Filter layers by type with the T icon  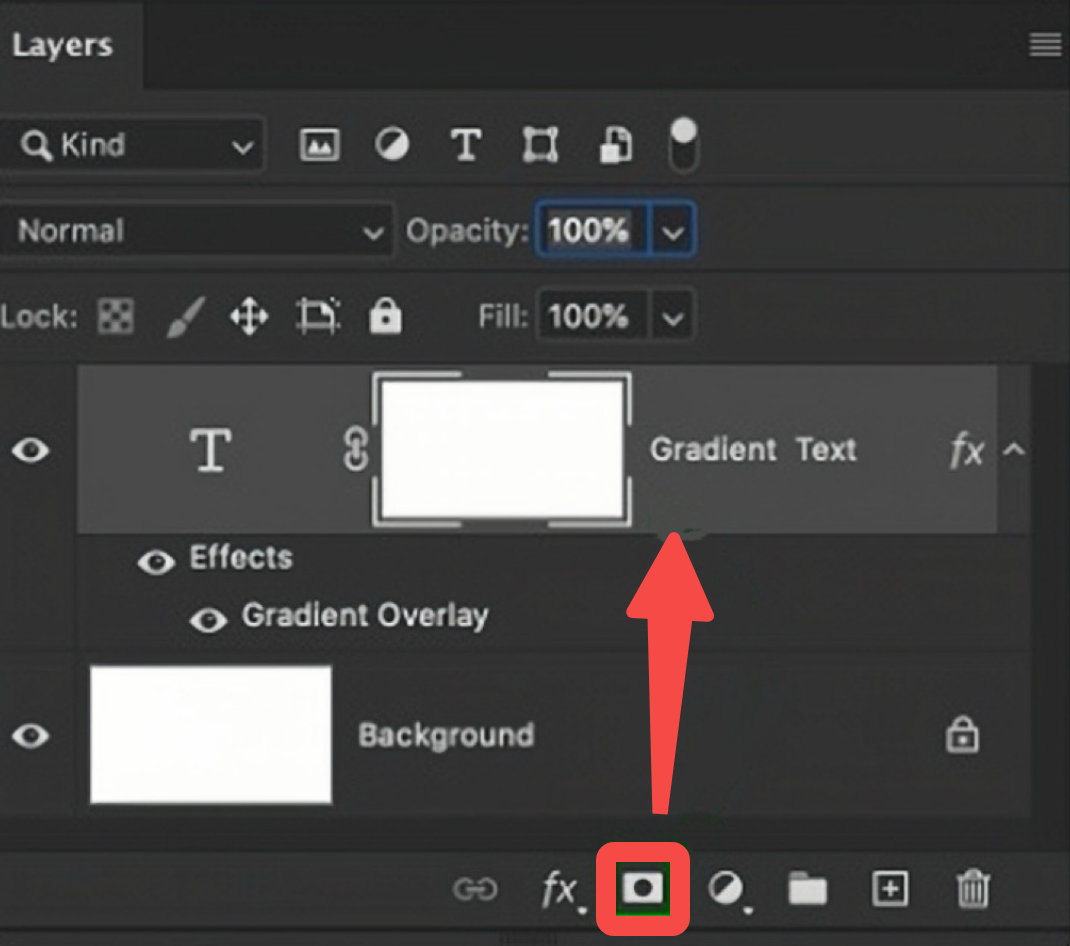coord(466,144)
